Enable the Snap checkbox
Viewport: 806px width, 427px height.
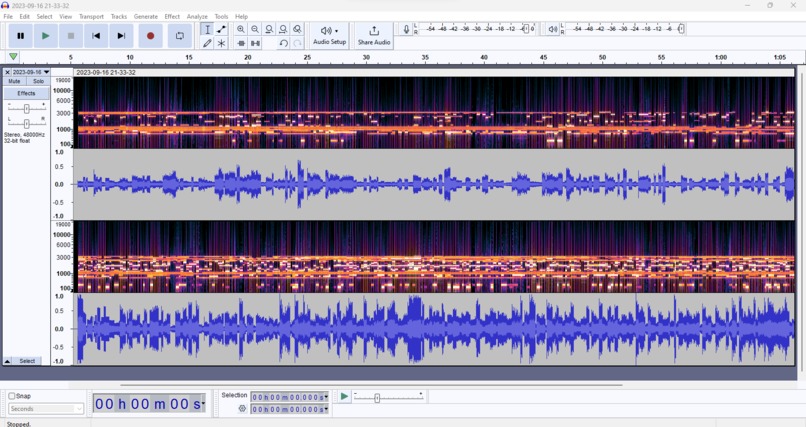(x=12, y=396)
